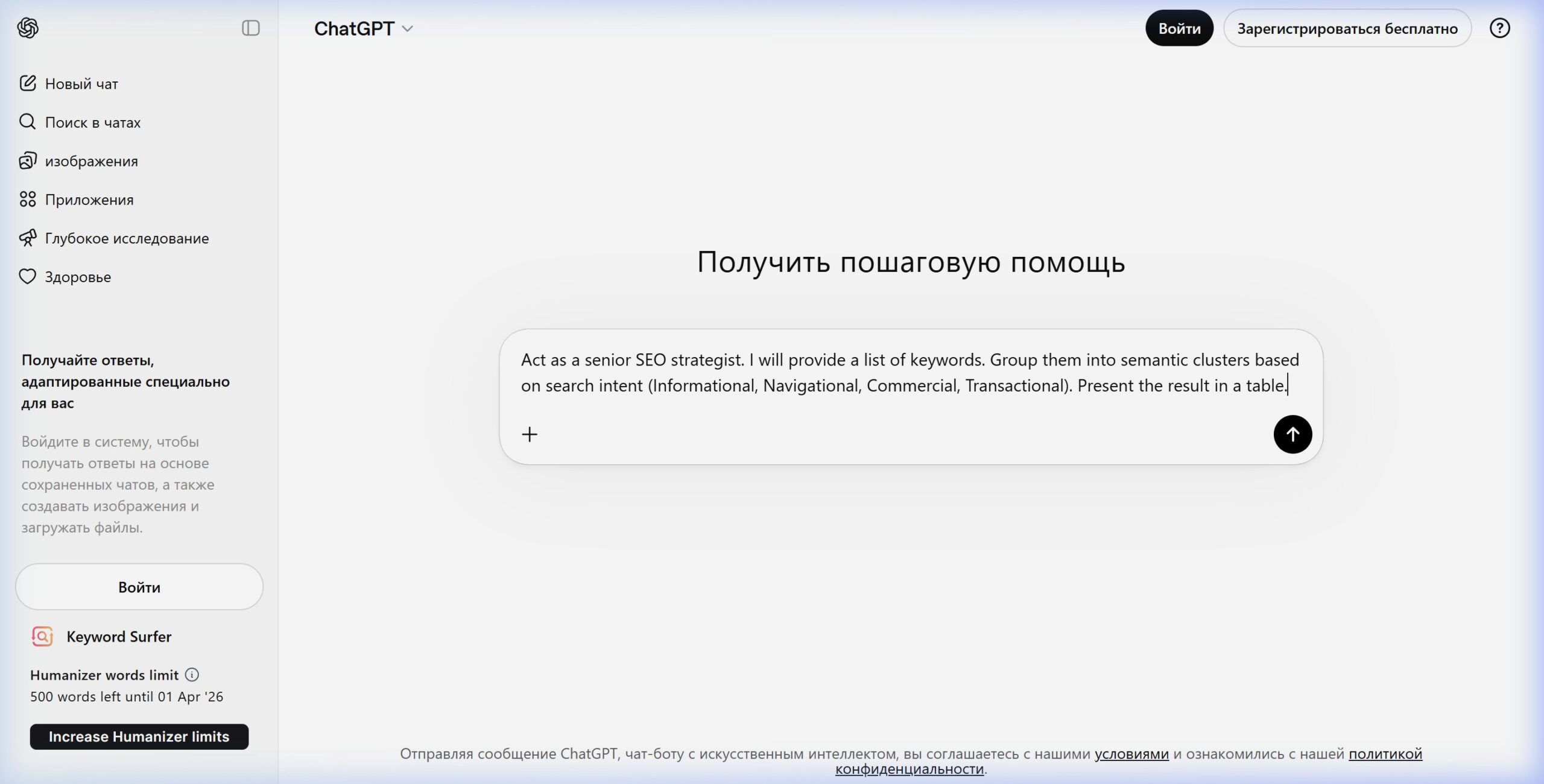Click the plus attach icon in prompt box
Viewport: 1544px width, 784px height.
(x=530, y=434)
